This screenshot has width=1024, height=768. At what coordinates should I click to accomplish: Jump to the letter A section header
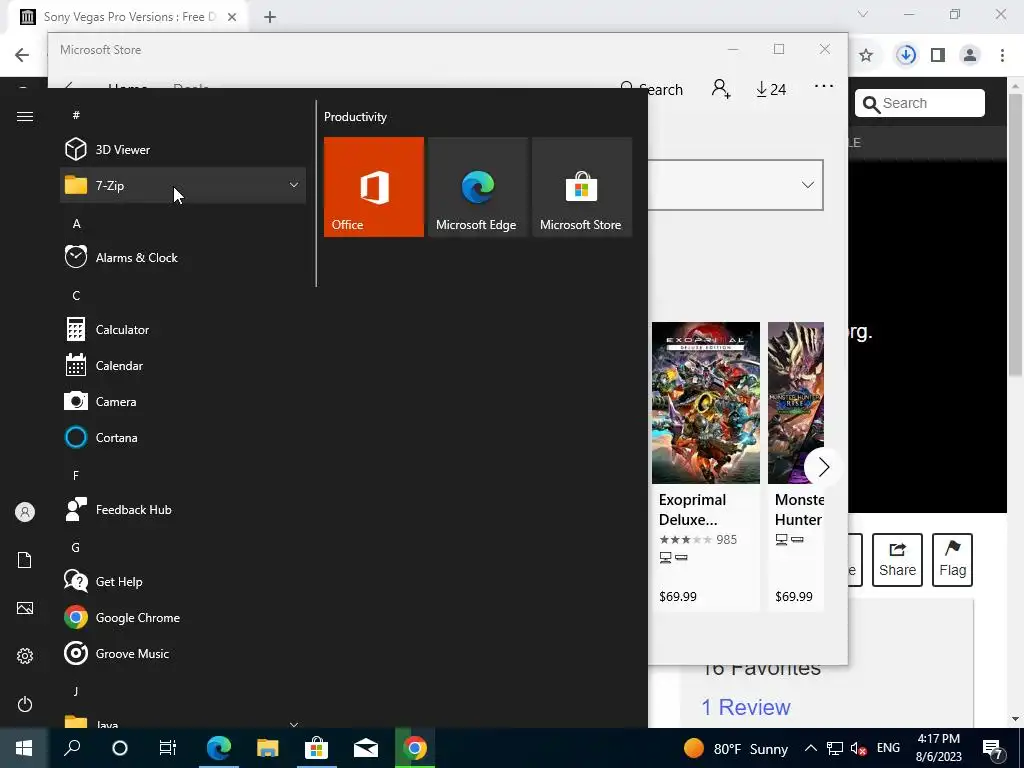pos(76,223)
